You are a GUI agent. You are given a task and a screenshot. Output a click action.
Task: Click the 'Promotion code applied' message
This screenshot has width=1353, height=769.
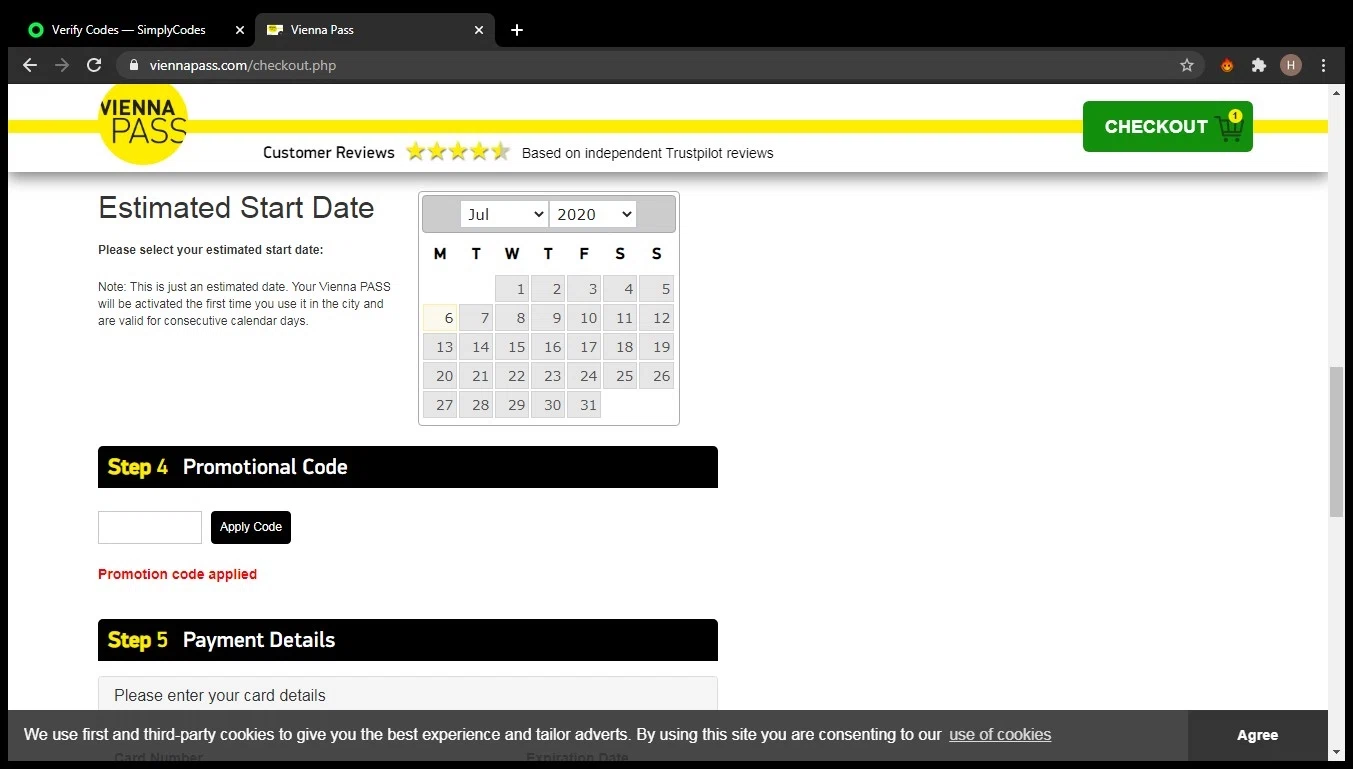point(177,574)
